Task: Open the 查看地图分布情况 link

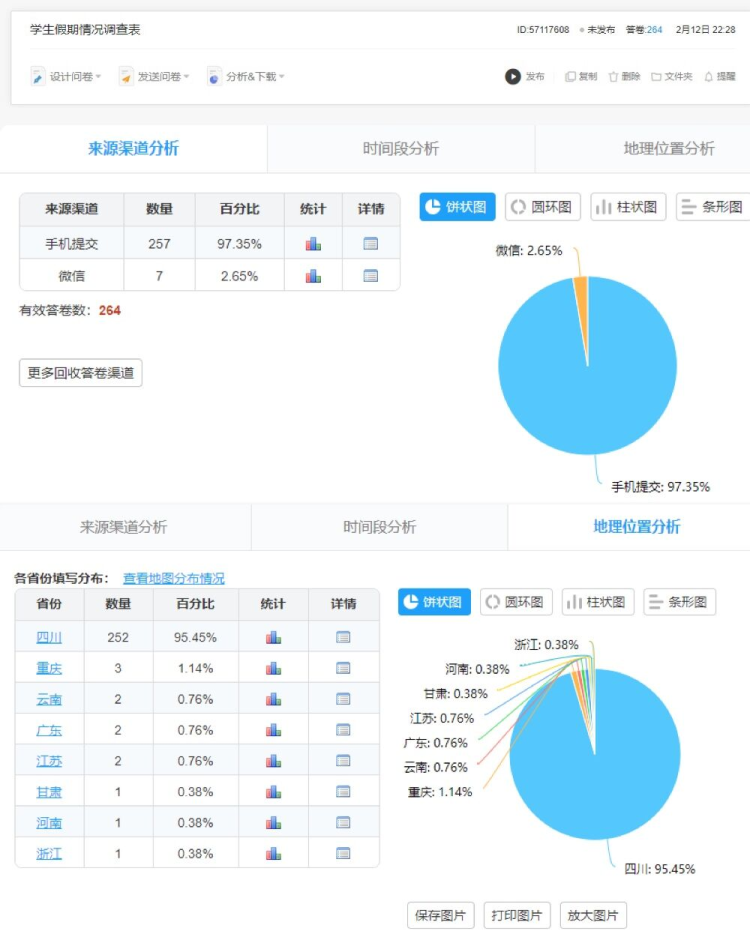Action: point(174,578)
